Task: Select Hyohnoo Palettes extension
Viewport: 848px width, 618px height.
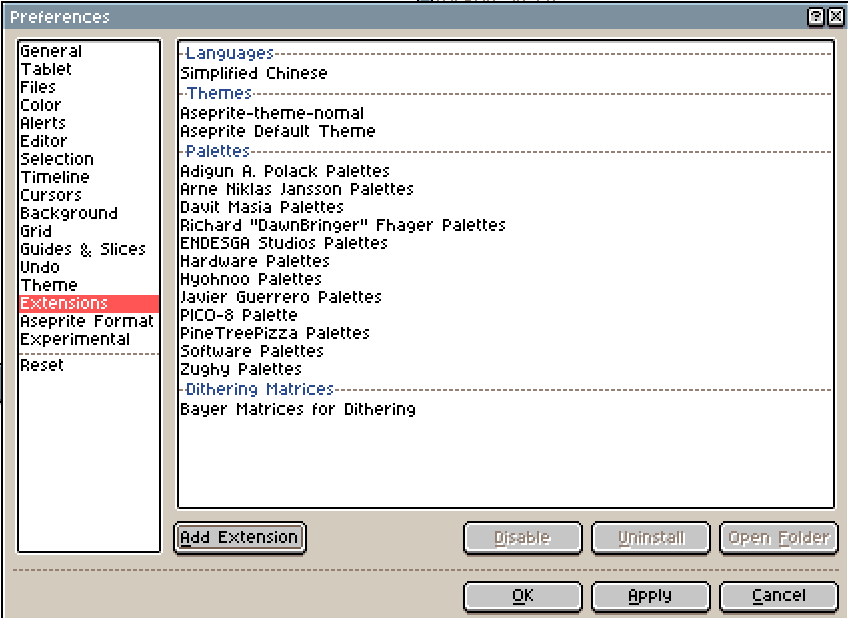Action: pyautogui.click(x=506, y=279)
